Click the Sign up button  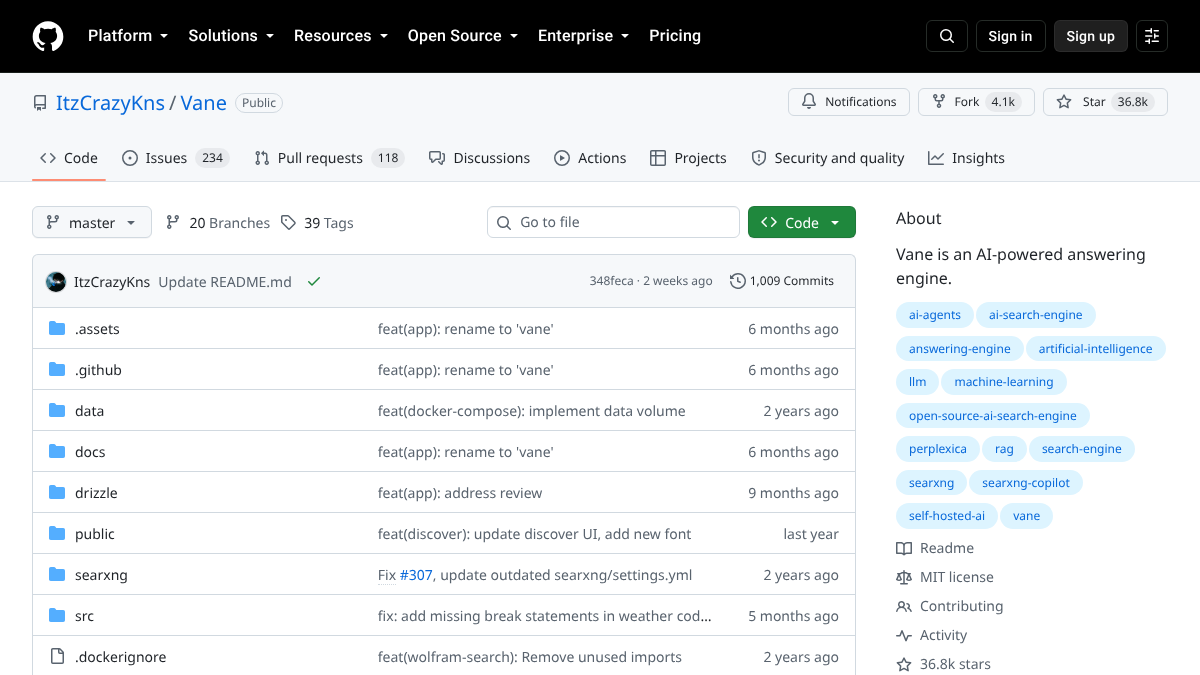[x=1090, y=36]
